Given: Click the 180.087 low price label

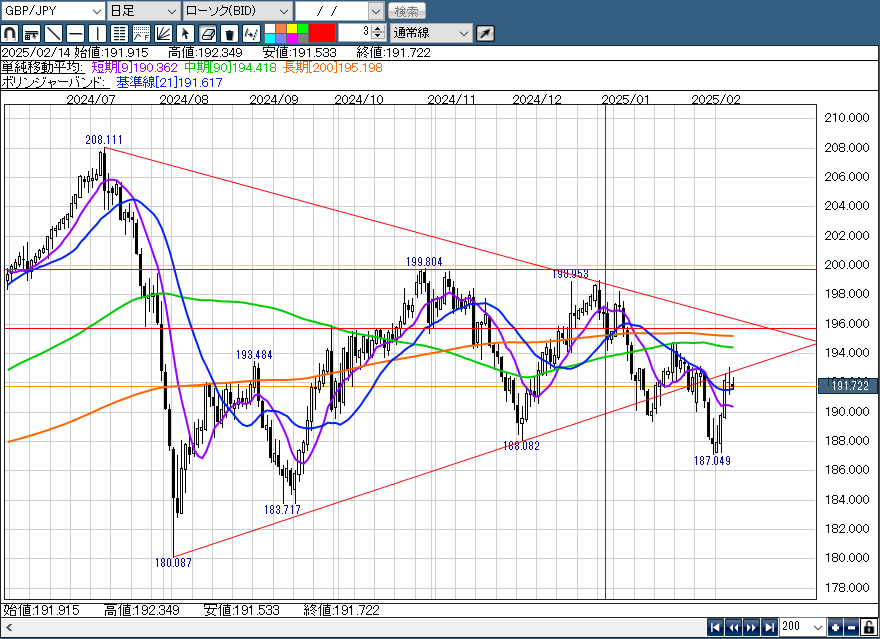Looking at the screenshot, I should click(x=173, y=563).
